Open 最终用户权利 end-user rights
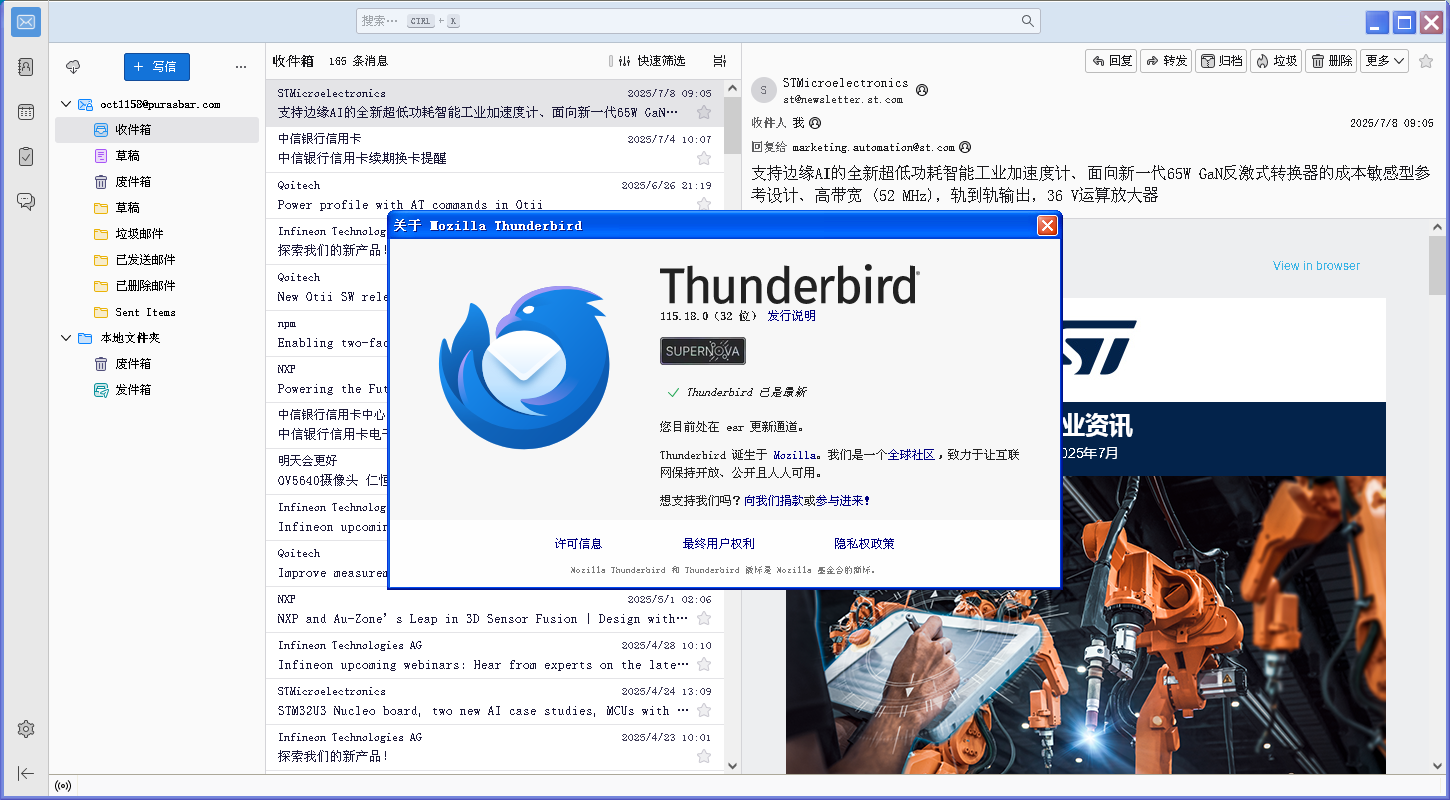The height and width of the screenshot is (800, 1450). (718, 544)
